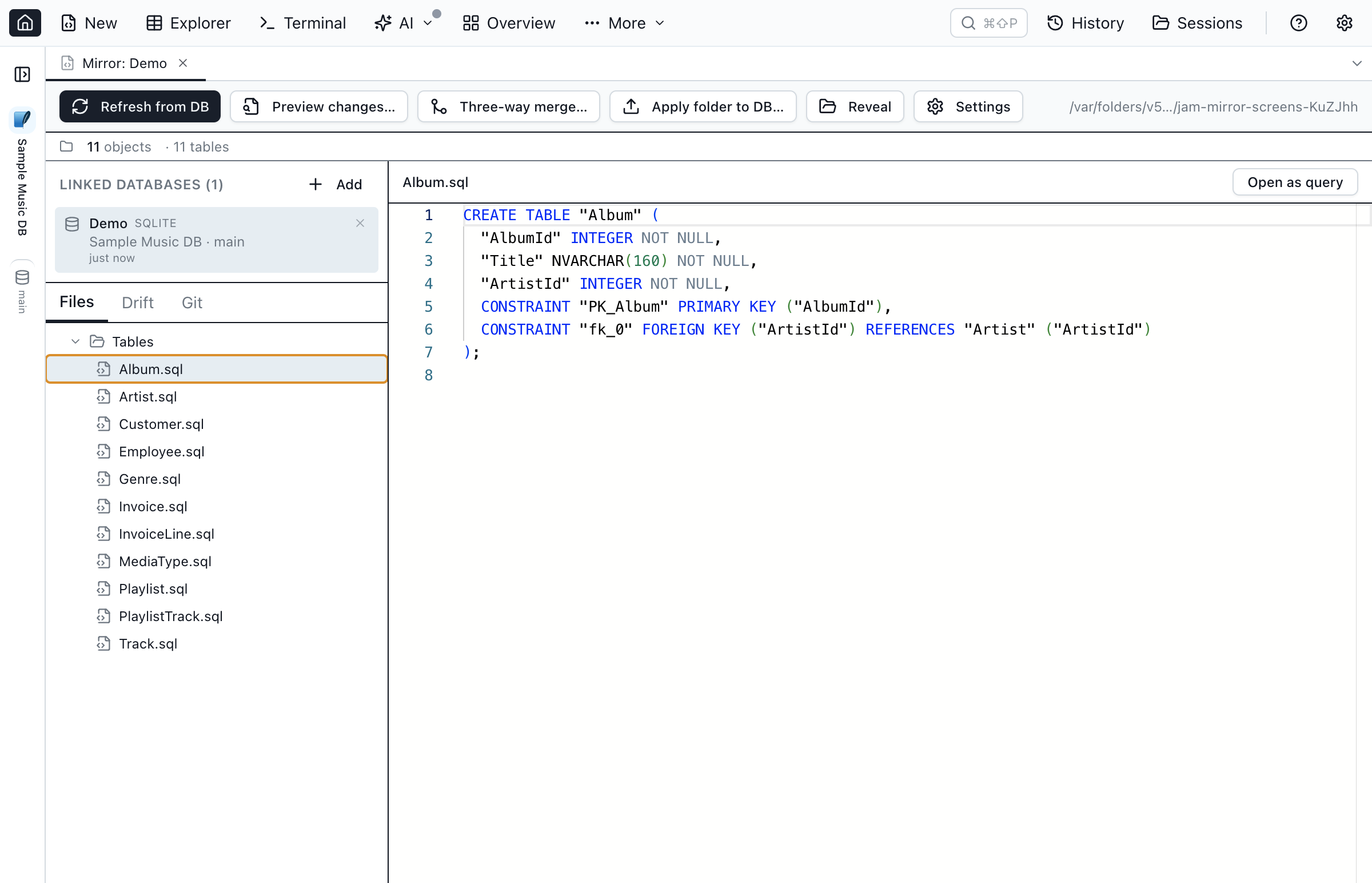
Task: Open the Overview page
Action: tap(509, 23)
